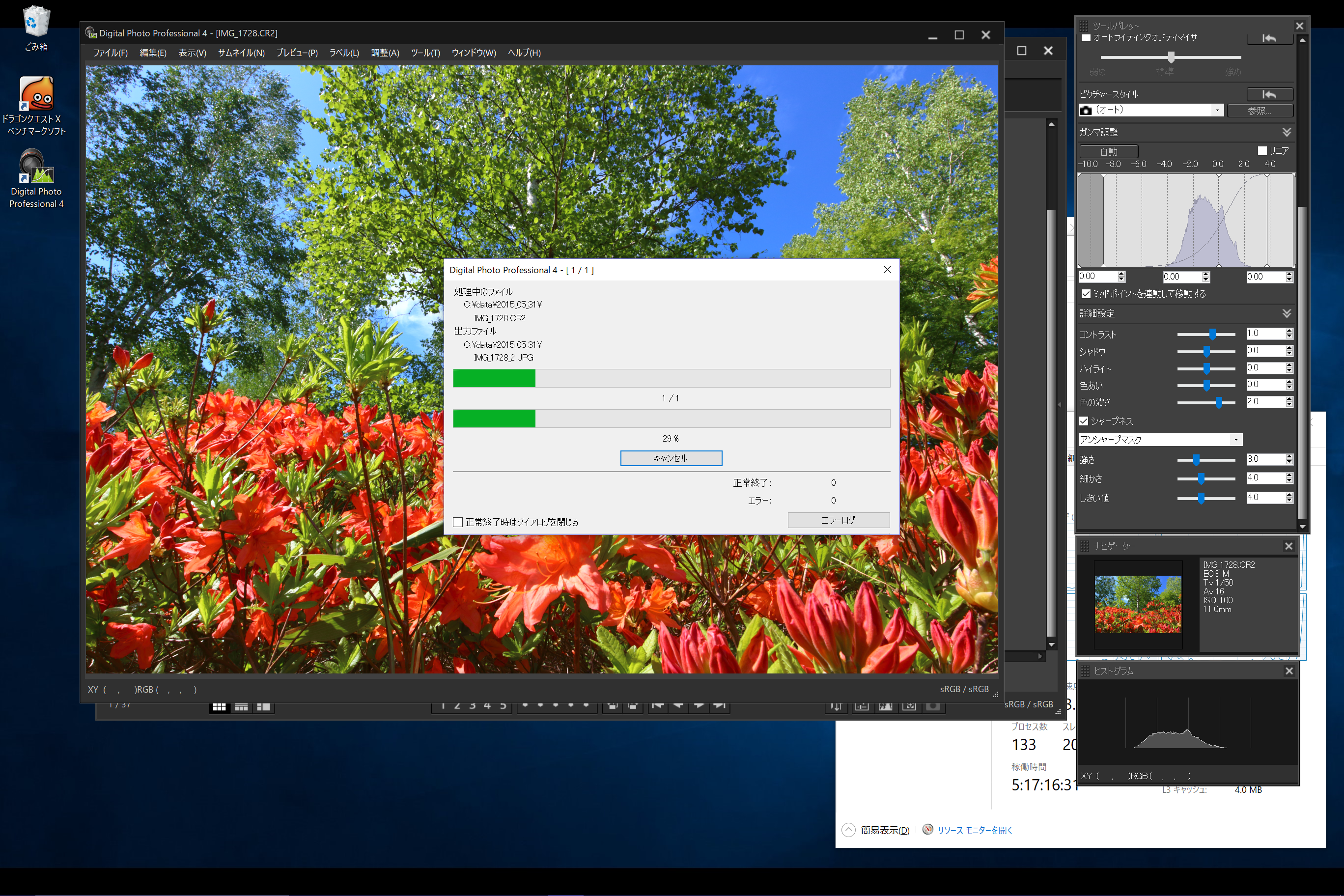
Task: Collapse the 詳細設定 section
Action: [x=1287, y=313]
